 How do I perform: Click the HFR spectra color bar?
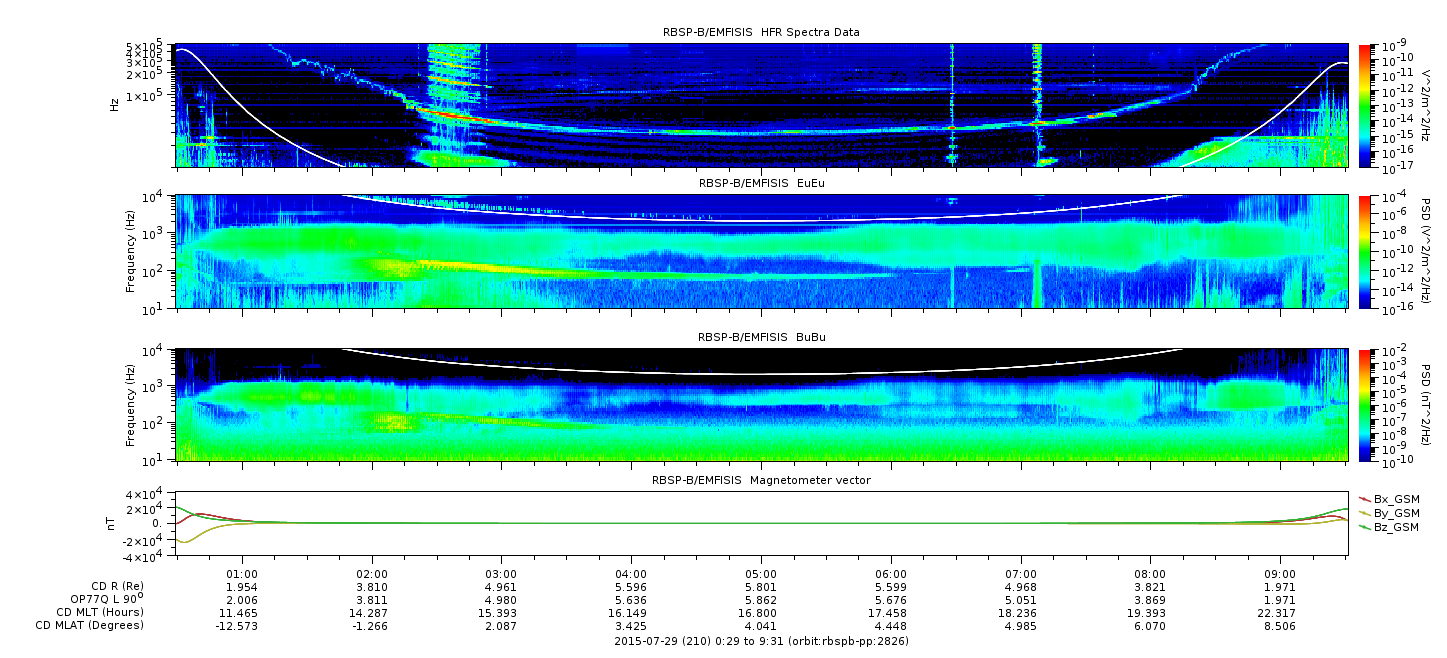point(1366,104)
